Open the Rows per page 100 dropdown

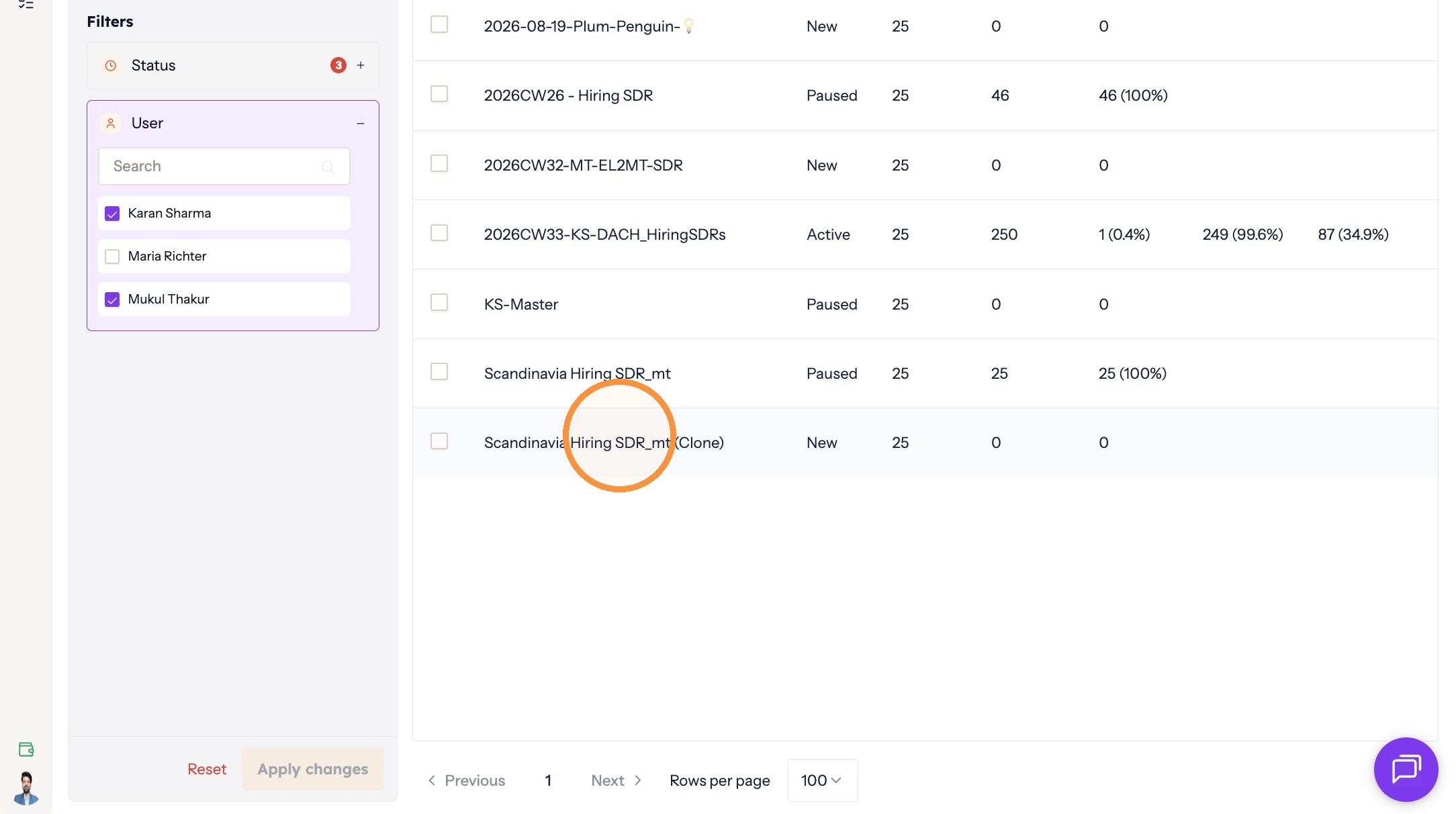(822, 780)
